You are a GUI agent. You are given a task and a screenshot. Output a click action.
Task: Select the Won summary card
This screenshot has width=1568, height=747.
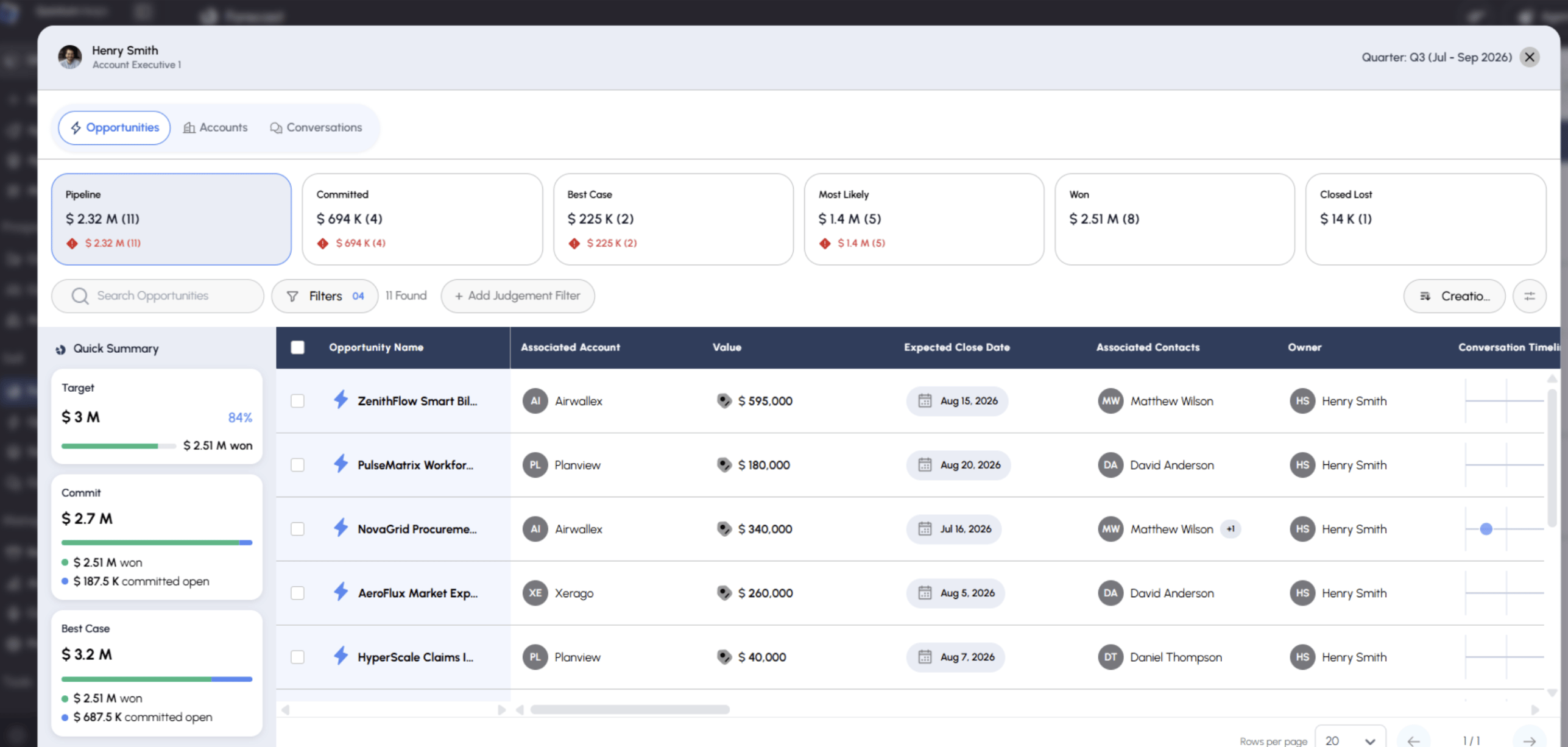coord(1174,219)
